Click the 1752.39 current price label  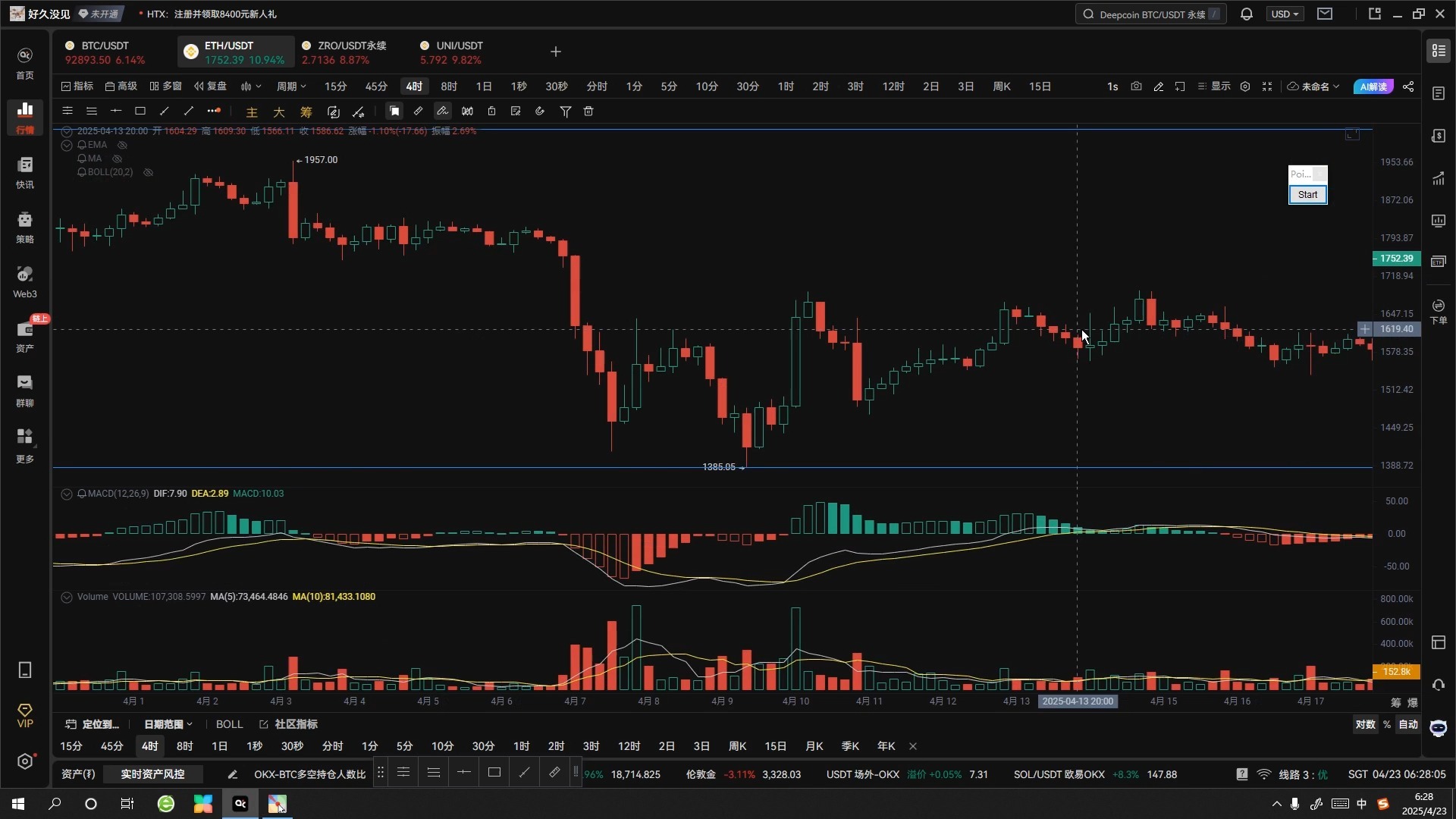(x=1396, y=259)
